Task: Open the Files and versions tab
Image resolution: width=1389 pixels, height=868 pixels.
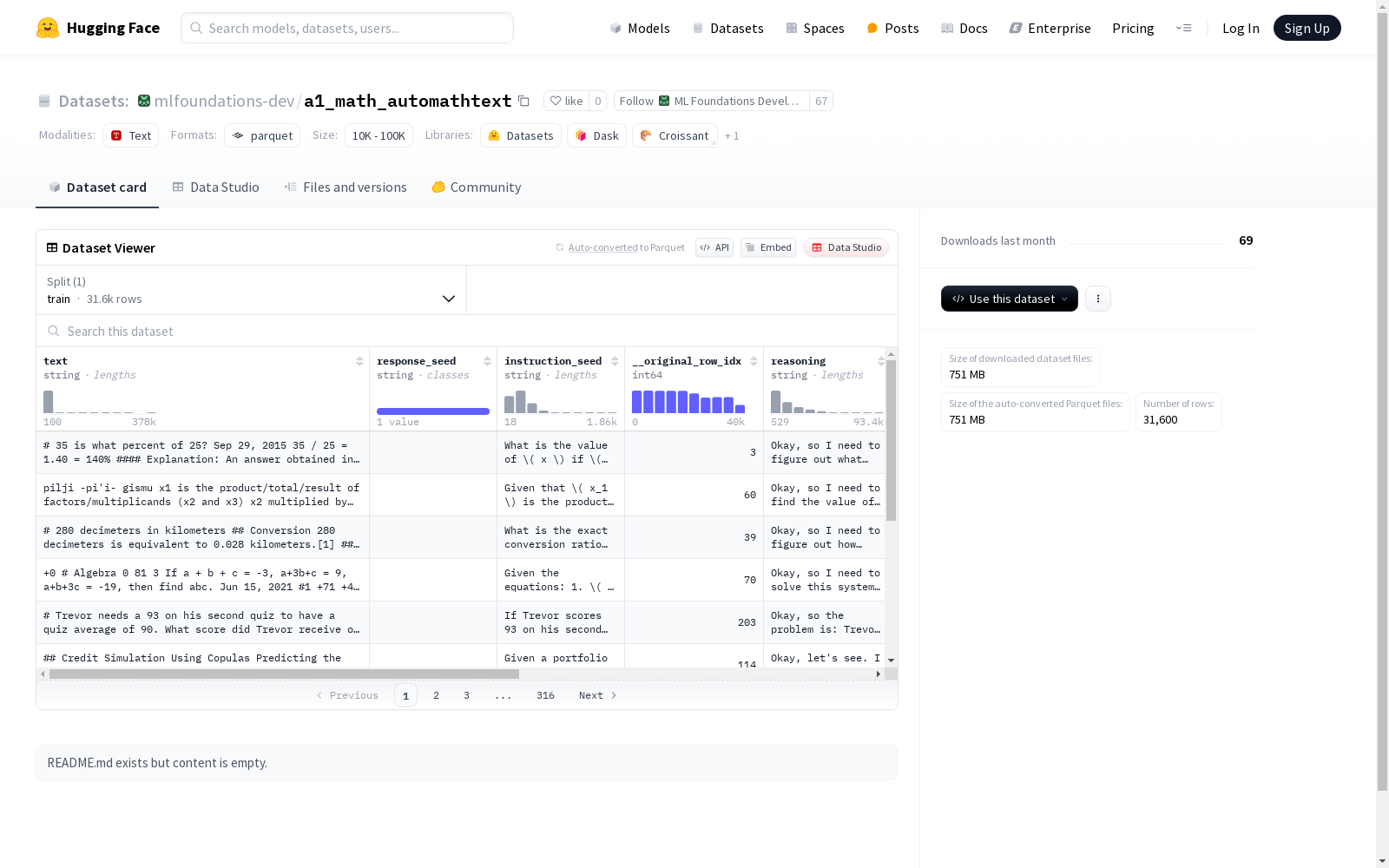Action: pos(346,187)
